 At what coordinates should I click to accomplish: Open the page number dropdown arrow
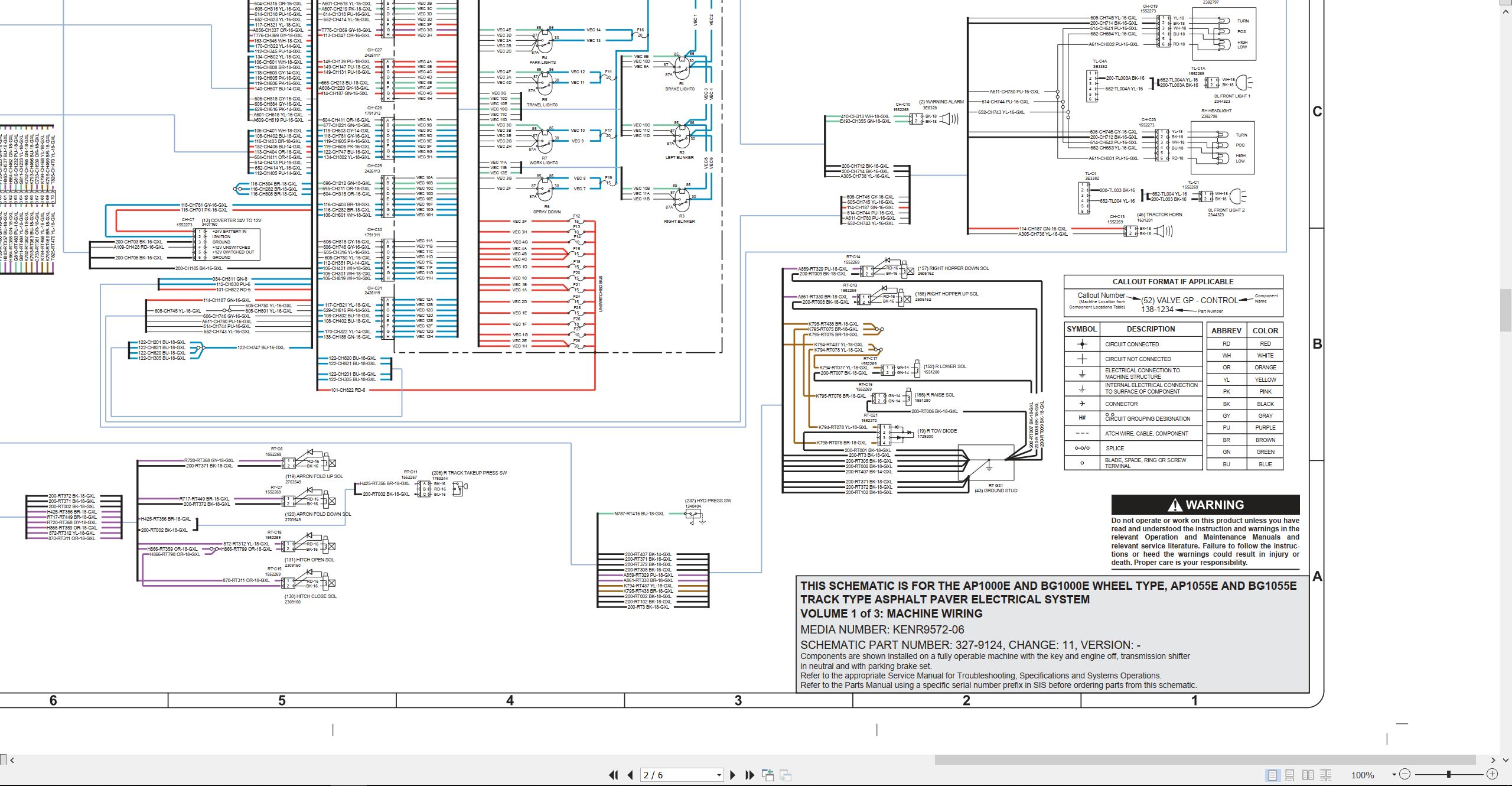click(719, 775)
